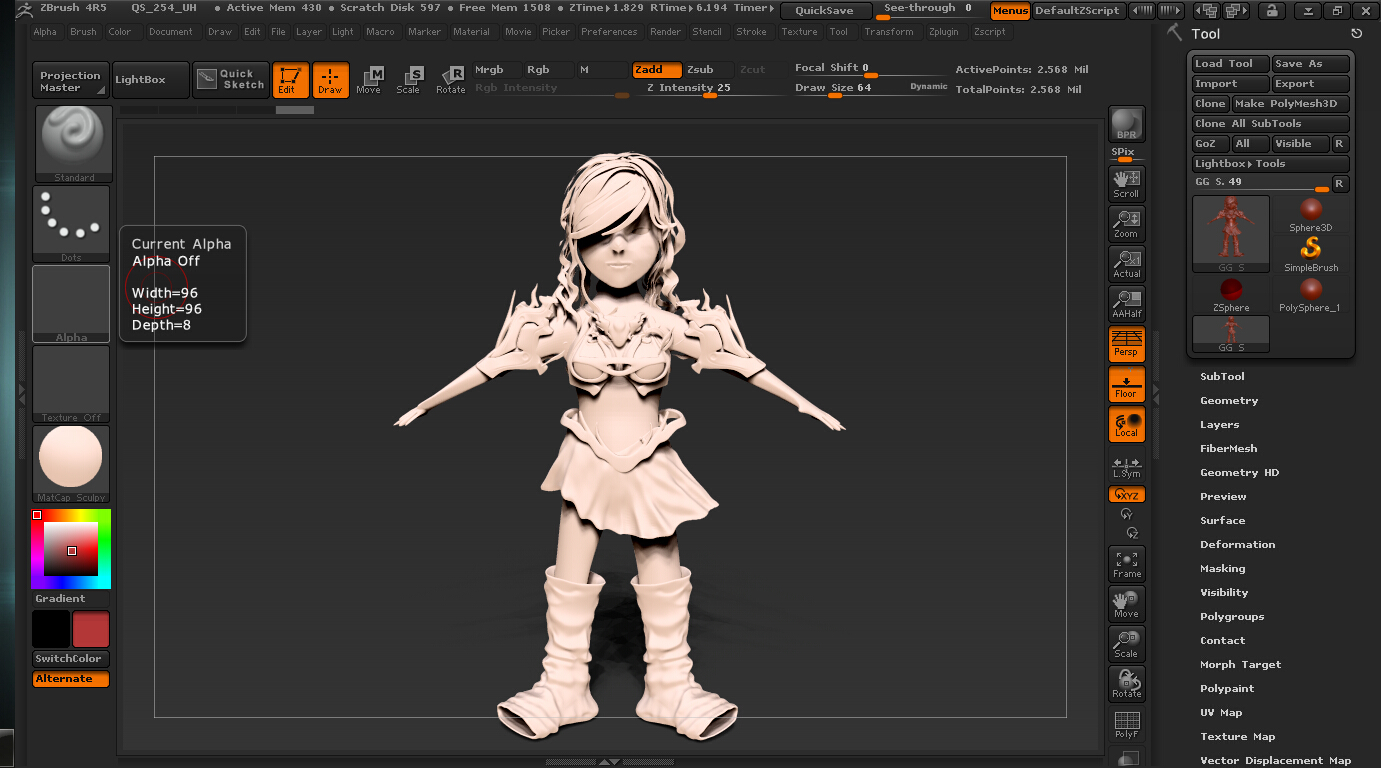The image size is (1381, 768).
Task: Click the BPR render button
Action: [1127, 124]
